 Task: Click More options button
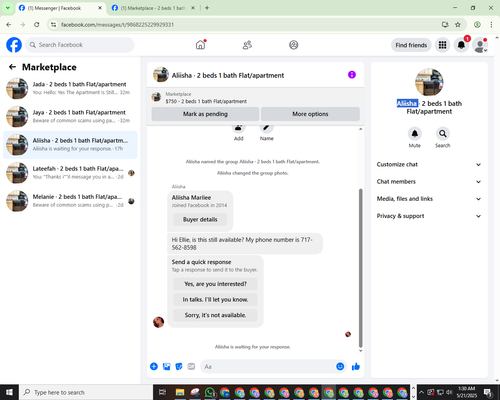pyautogui.click(x=310, y=114)
